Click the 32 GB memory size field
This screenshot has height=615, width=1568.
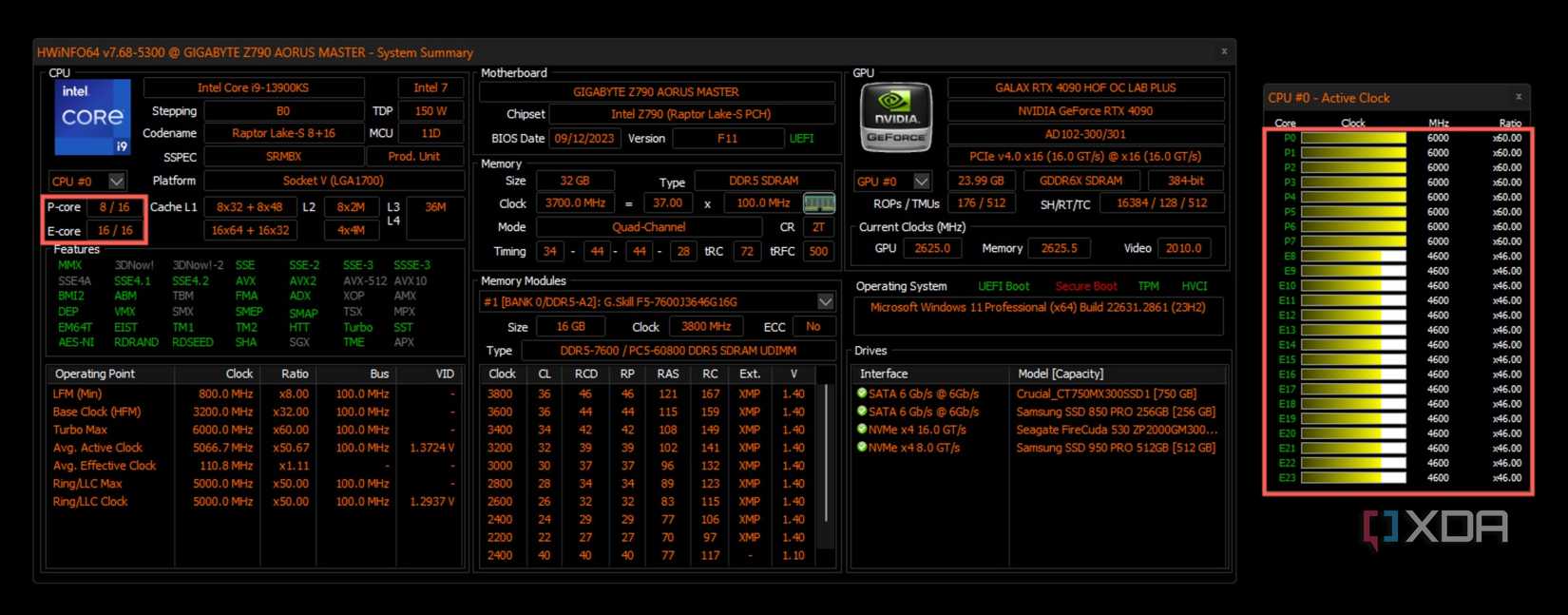(x=575, y=181)
